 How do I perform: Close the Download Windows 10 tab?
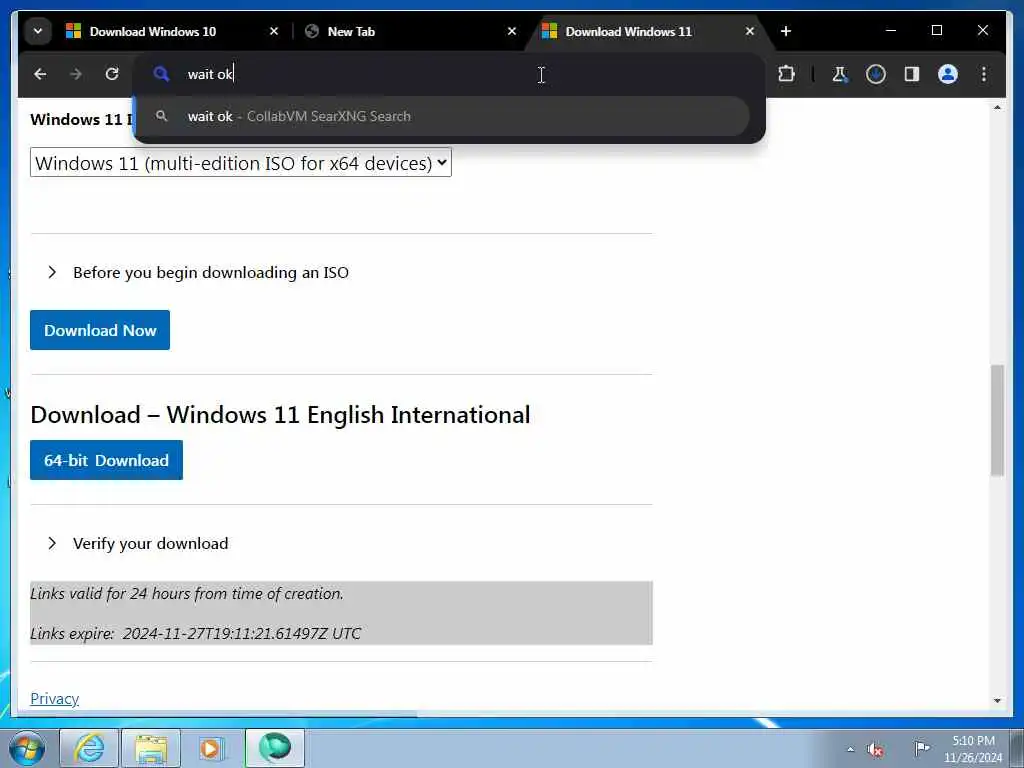click(274, 31)
